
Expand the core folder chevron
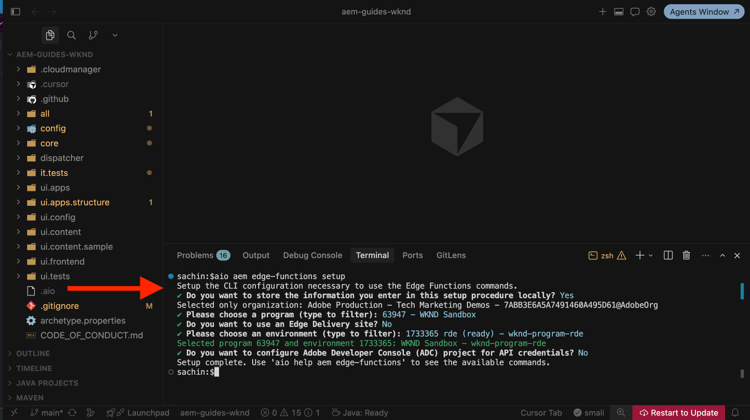pyautogui.click(x=18, y=143)
